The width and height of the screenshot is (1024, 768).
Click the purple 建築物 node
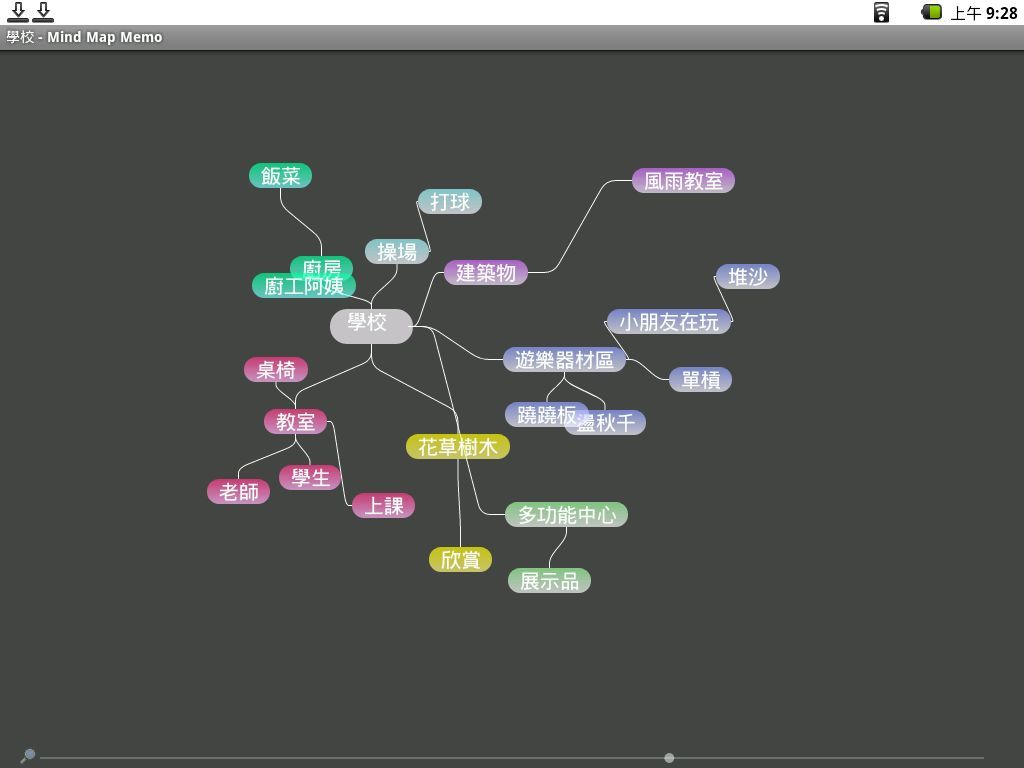coord(486,272)
